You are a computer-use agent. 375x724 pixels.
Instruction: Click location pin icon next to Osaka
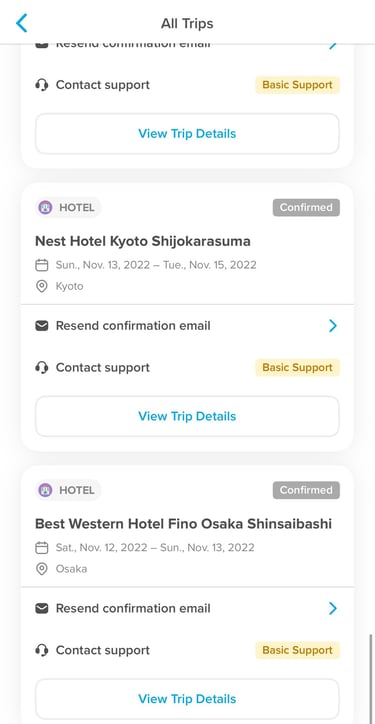tap(42, 569)
